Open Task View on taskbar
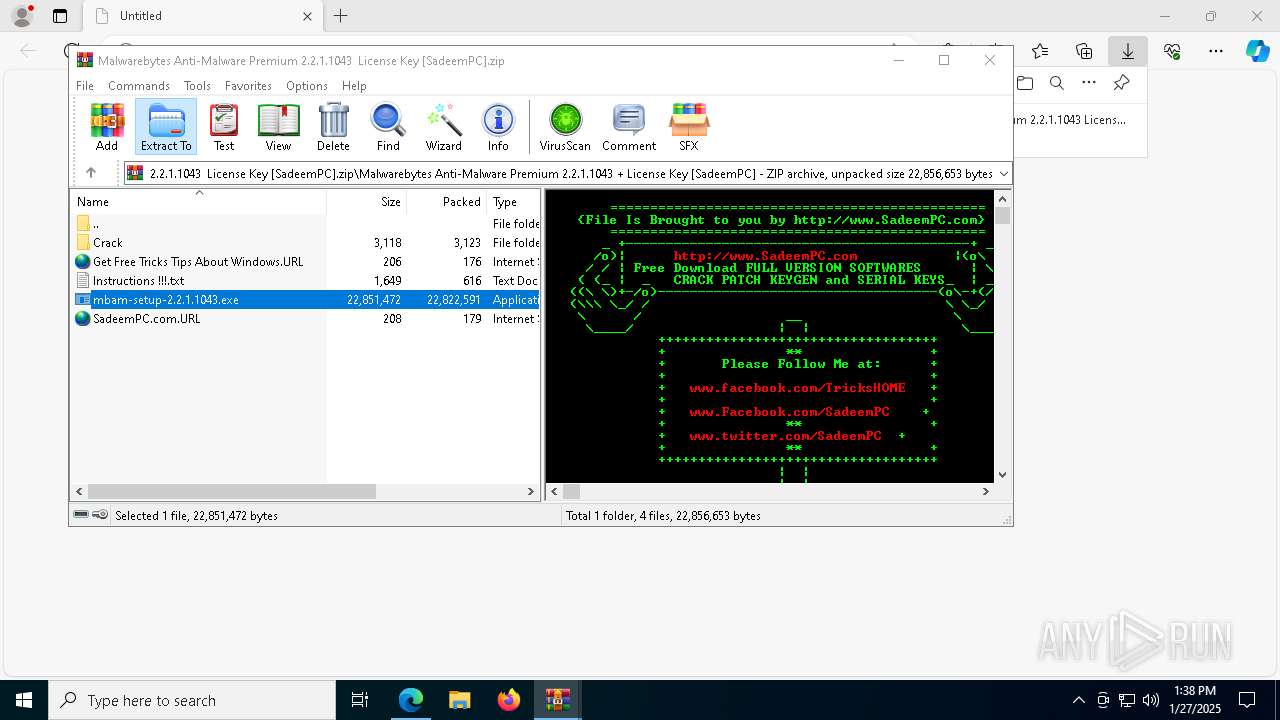 [360, 700]
